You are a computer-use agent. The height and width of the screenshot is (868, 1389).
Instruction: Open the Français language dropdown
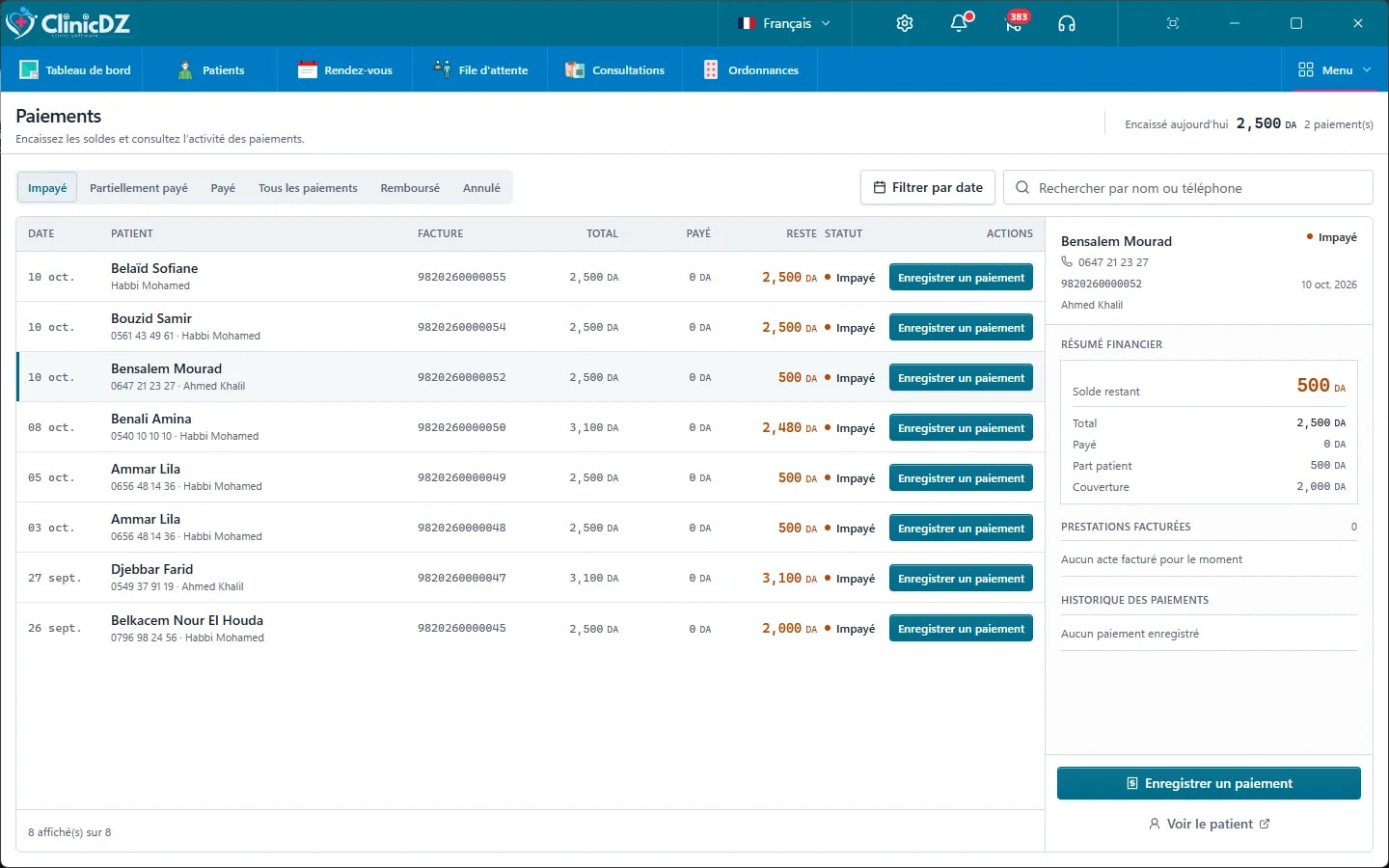point(784,23)
